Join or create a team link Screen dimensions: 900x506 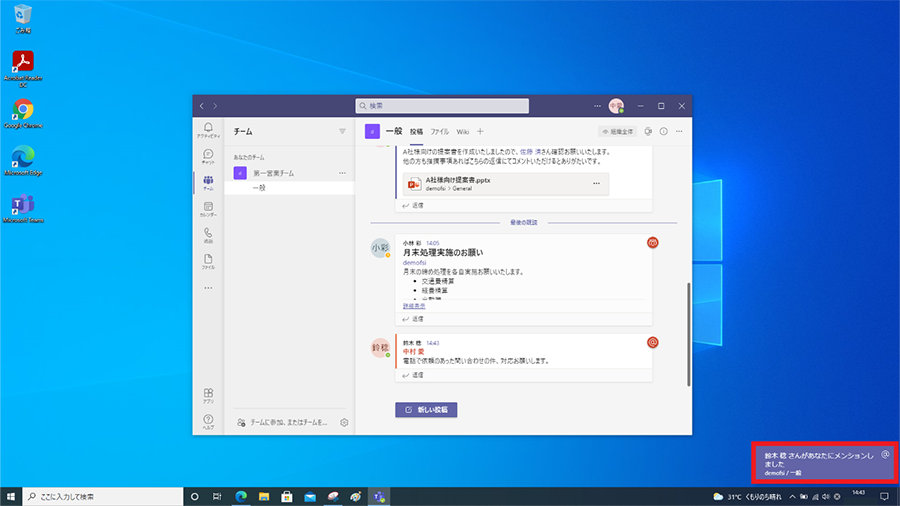tap(282, 422)
